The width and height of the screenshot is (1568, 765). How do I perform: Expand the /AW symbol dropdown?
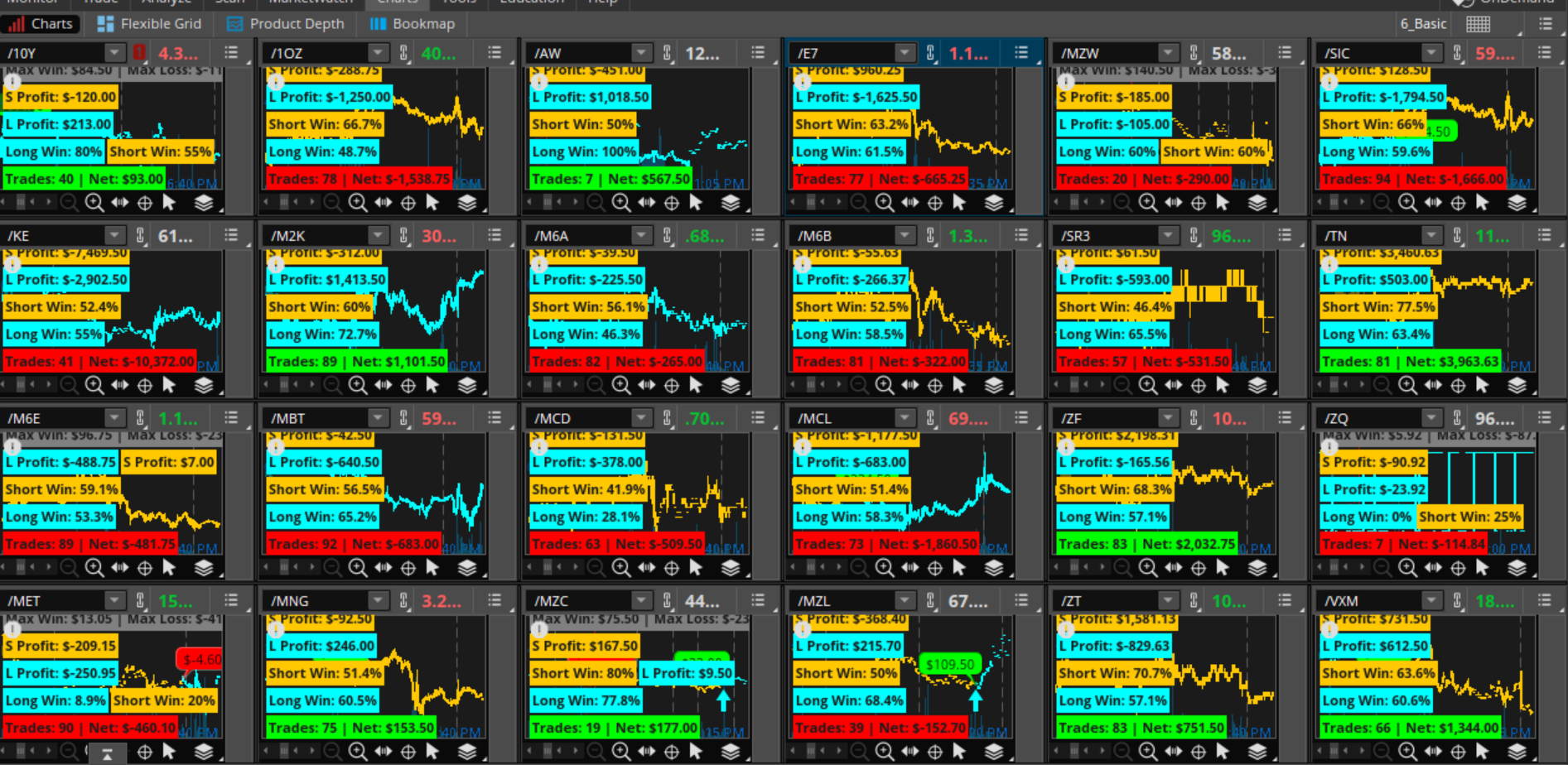point(641,53)
